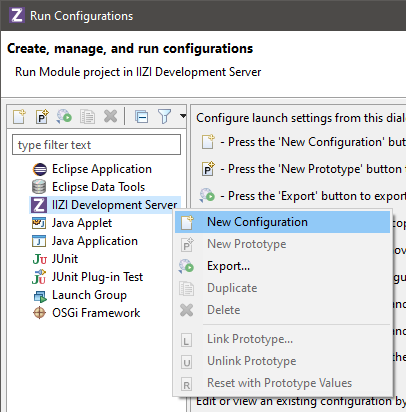Open the filter dropdown arrow
Image resolution: width=406 pixels, height=412 pixels.
(183, 116)
